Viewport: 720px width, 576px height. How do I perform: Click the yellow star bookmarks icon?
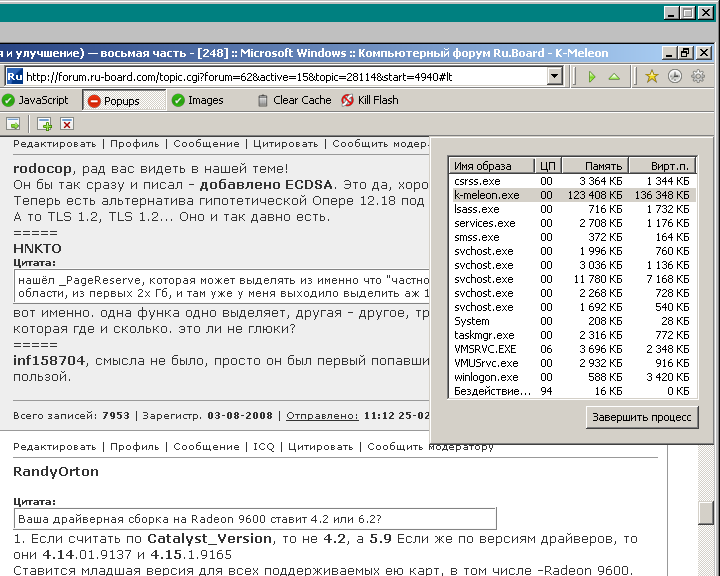[x=652, y=76]
